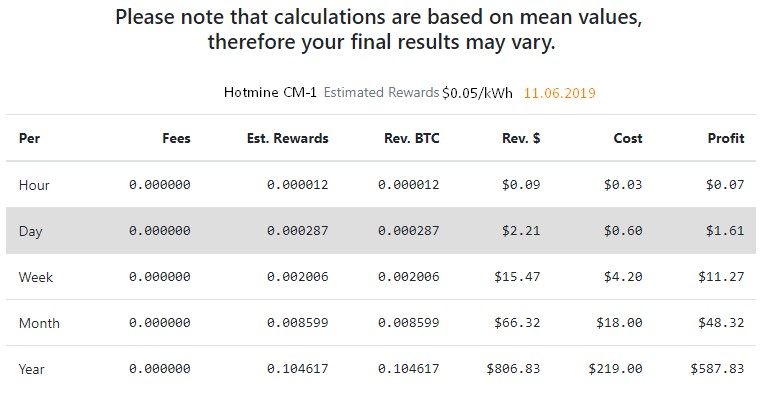Select the Month row label
The image size is (764, 396).
click(39, 323)
